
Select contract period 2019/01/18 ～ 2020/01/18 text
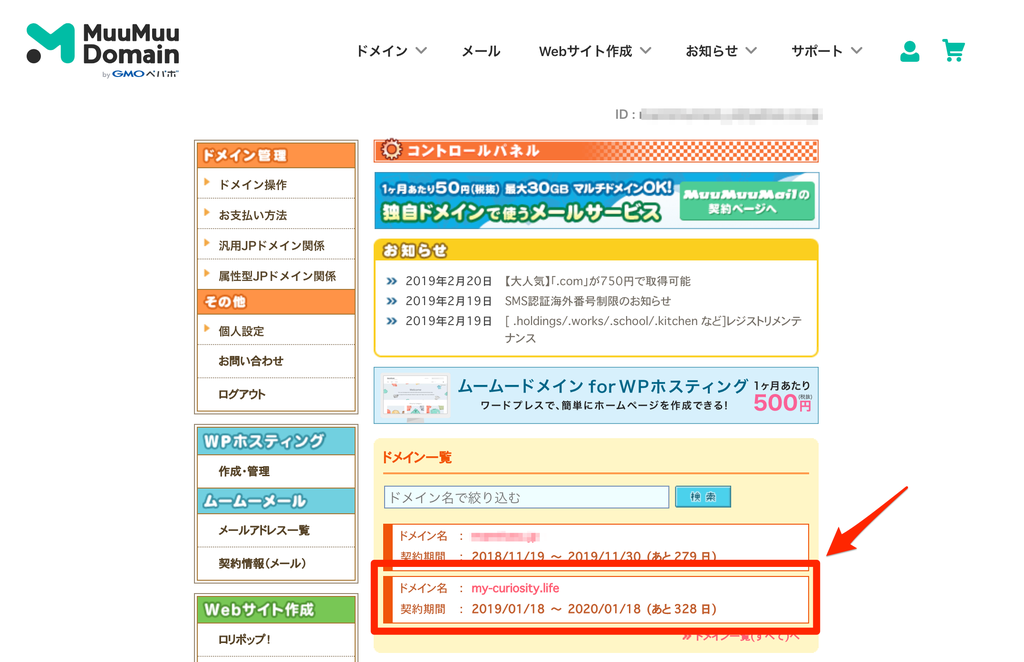pyautogui.click(x=556, y=609)
